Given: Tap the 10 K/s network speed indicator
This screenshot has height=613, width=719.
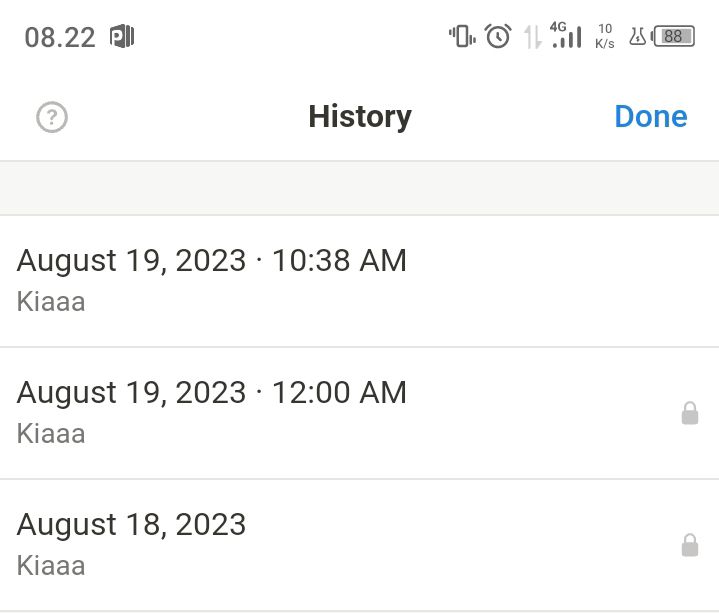Looking at the screenshot, I should pyautogui.click(x=605, y=36).
